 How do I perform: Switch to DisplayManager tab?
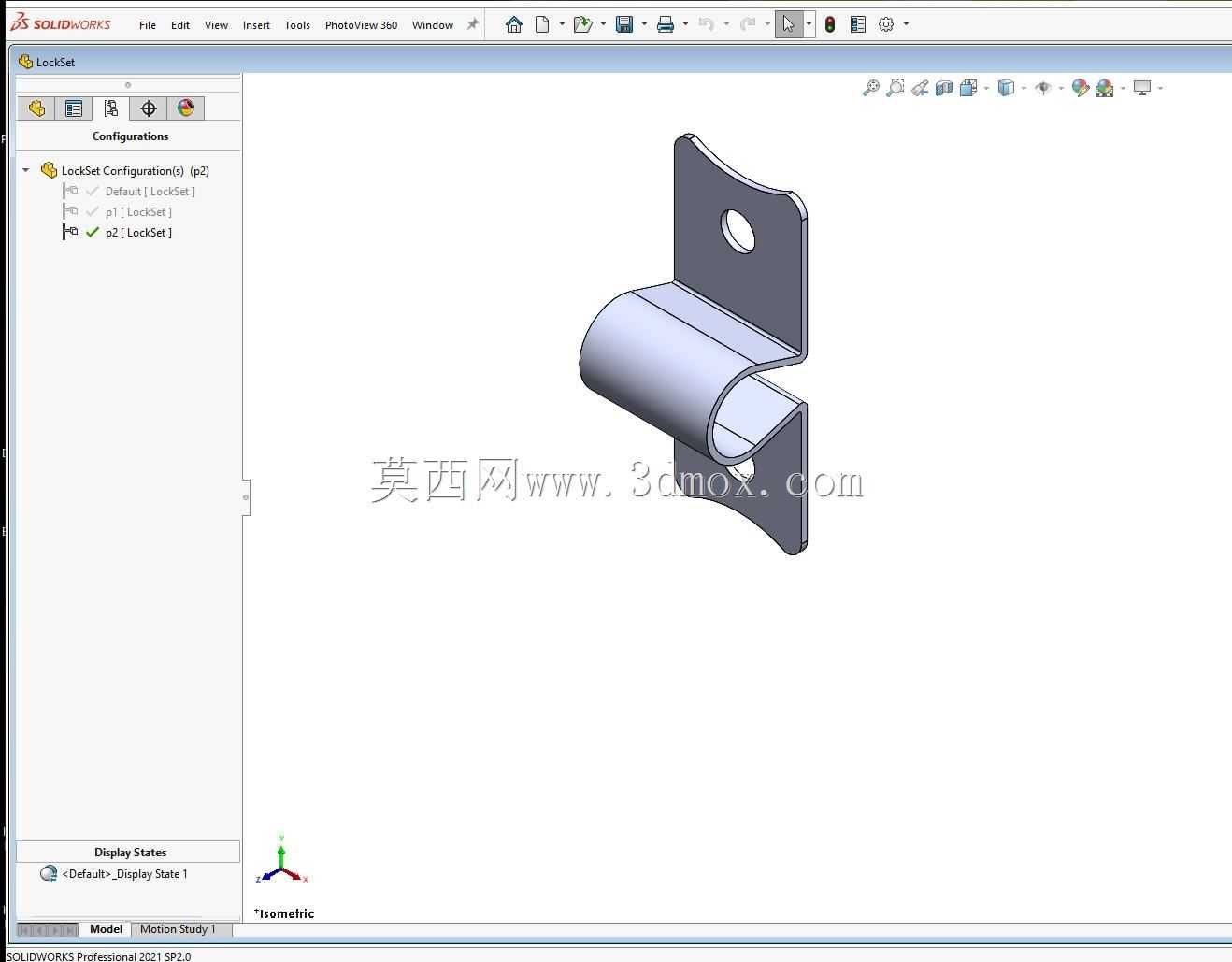pyautogui.click(x=186, y=108)
